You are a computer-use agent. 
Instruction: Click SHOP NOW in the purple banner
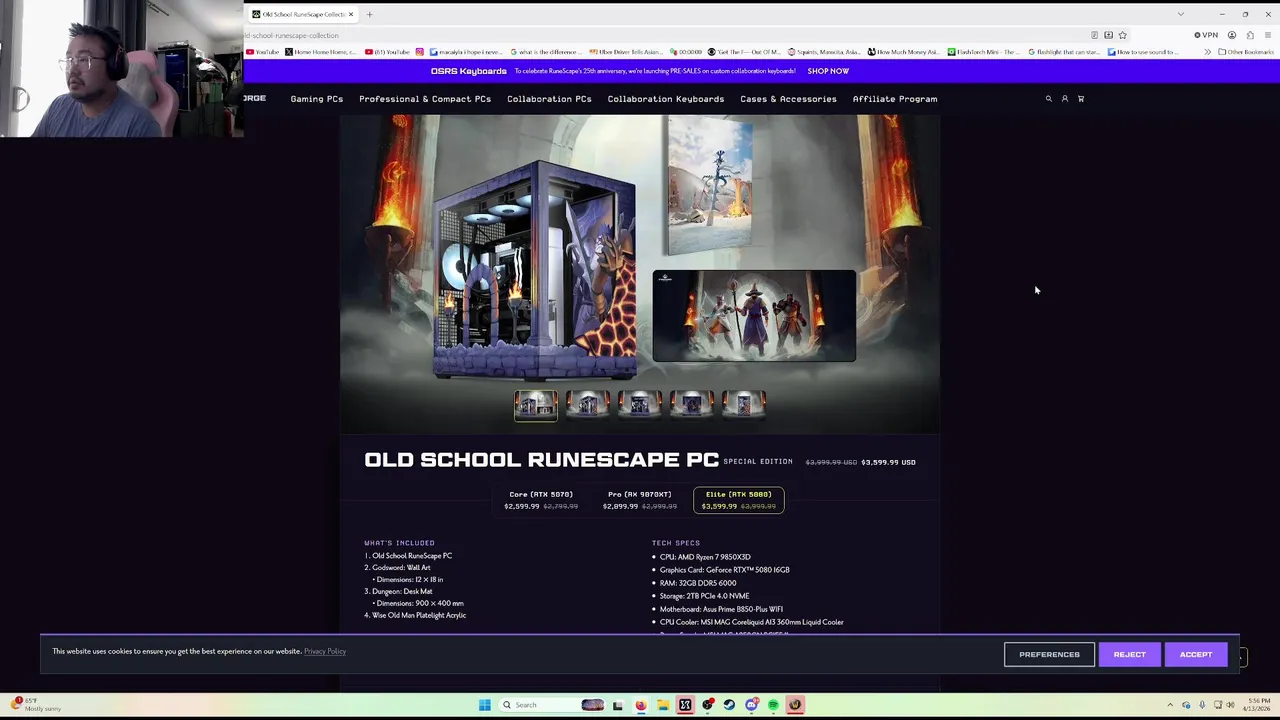click(828, 71)
